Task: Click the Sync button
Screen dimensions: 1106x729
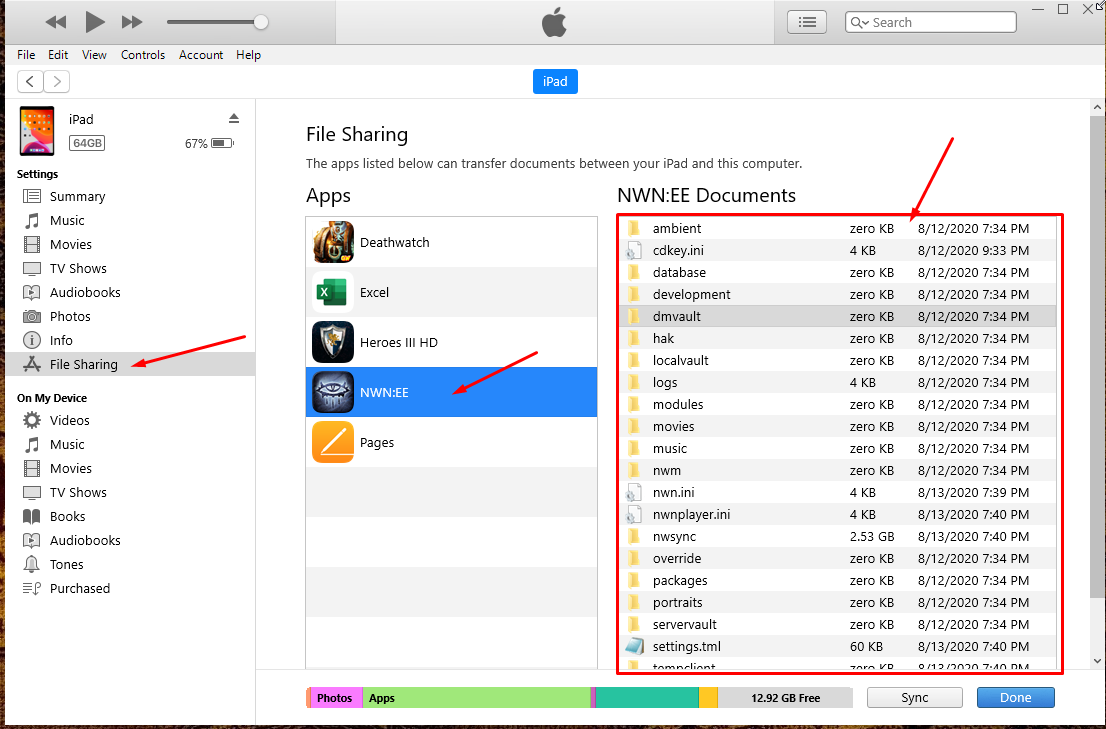Action: [914, 697]
